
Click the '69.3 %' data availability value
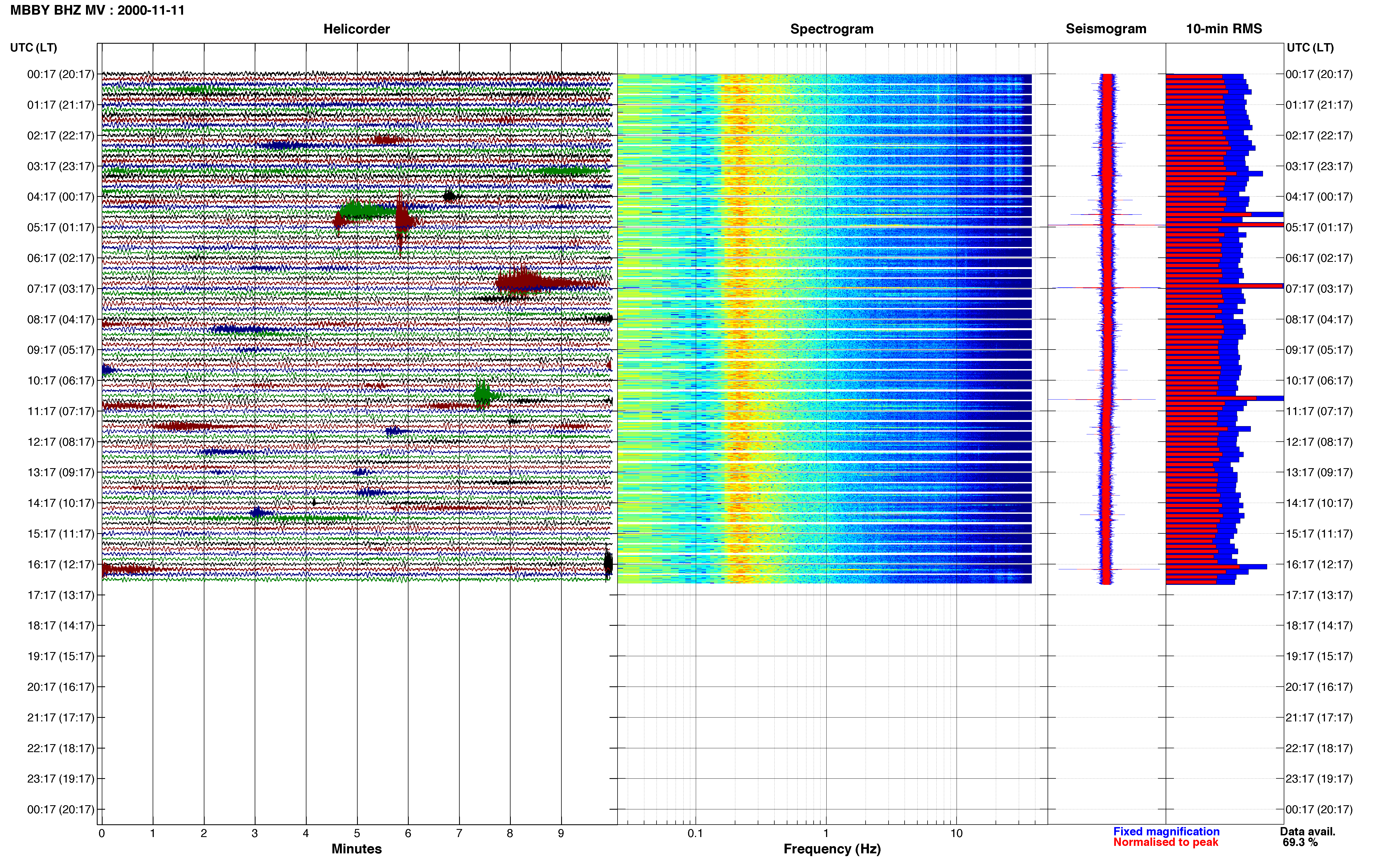coord(1300,842)
